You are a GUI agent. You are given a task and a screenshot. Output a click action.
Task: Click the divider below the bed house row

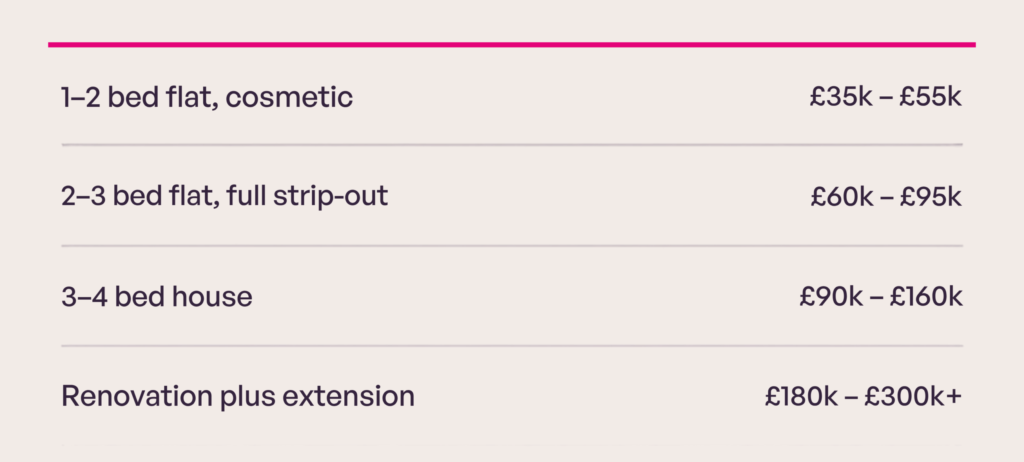(x=512, y=346)
